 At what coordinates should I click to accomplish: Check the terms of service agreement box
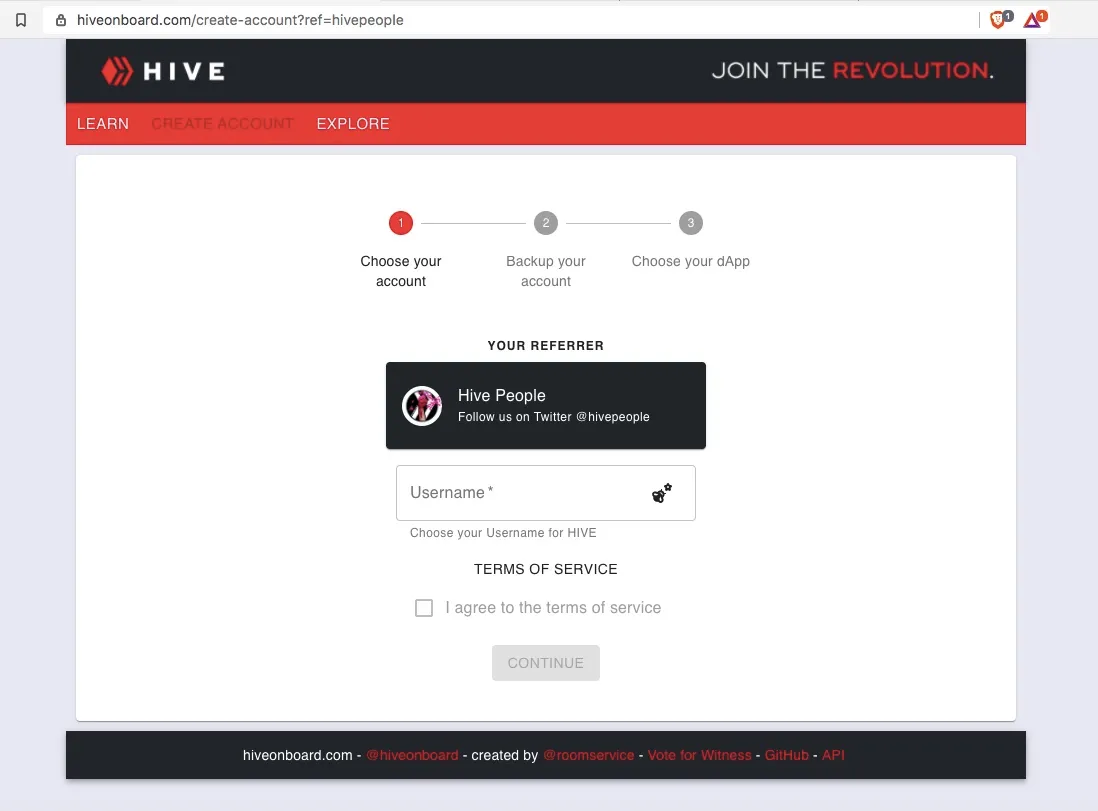click(424, 607)
